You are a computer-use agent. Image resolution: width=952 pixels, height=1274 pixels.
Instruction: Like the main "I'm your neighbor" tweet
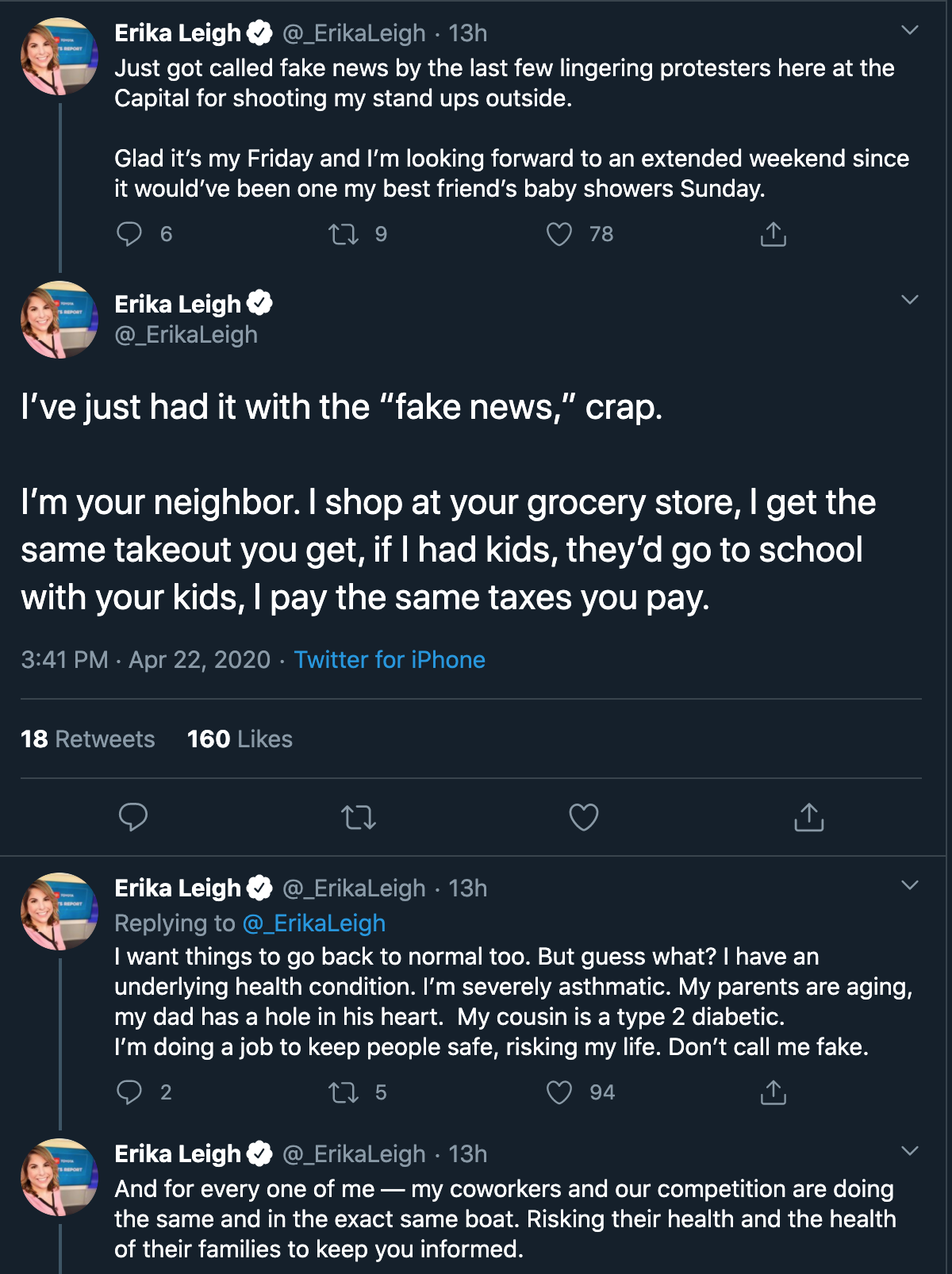click(584, 817)
